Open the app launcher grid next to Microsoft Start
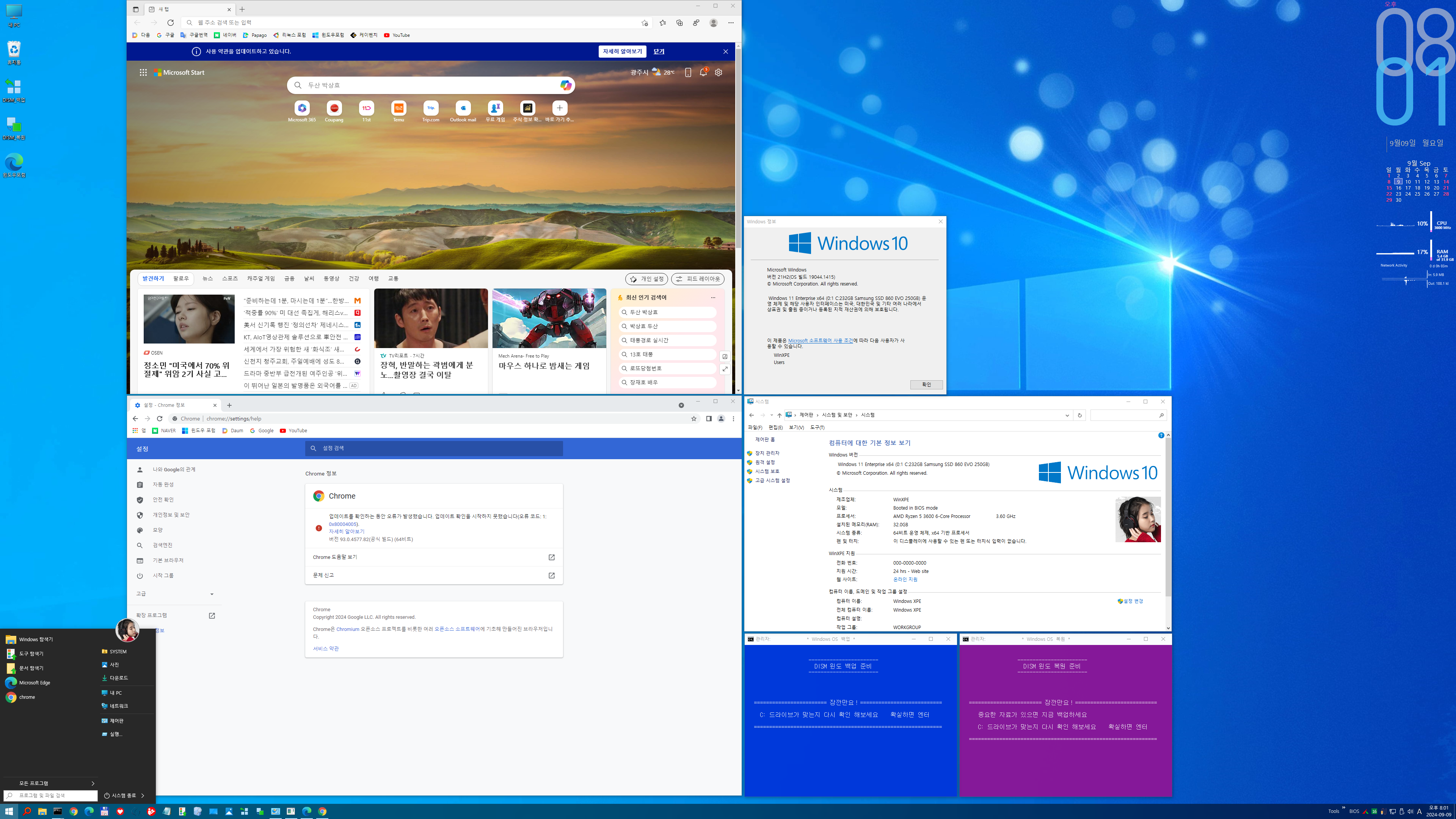This screenshot has width=1456, height=819. 143,72
